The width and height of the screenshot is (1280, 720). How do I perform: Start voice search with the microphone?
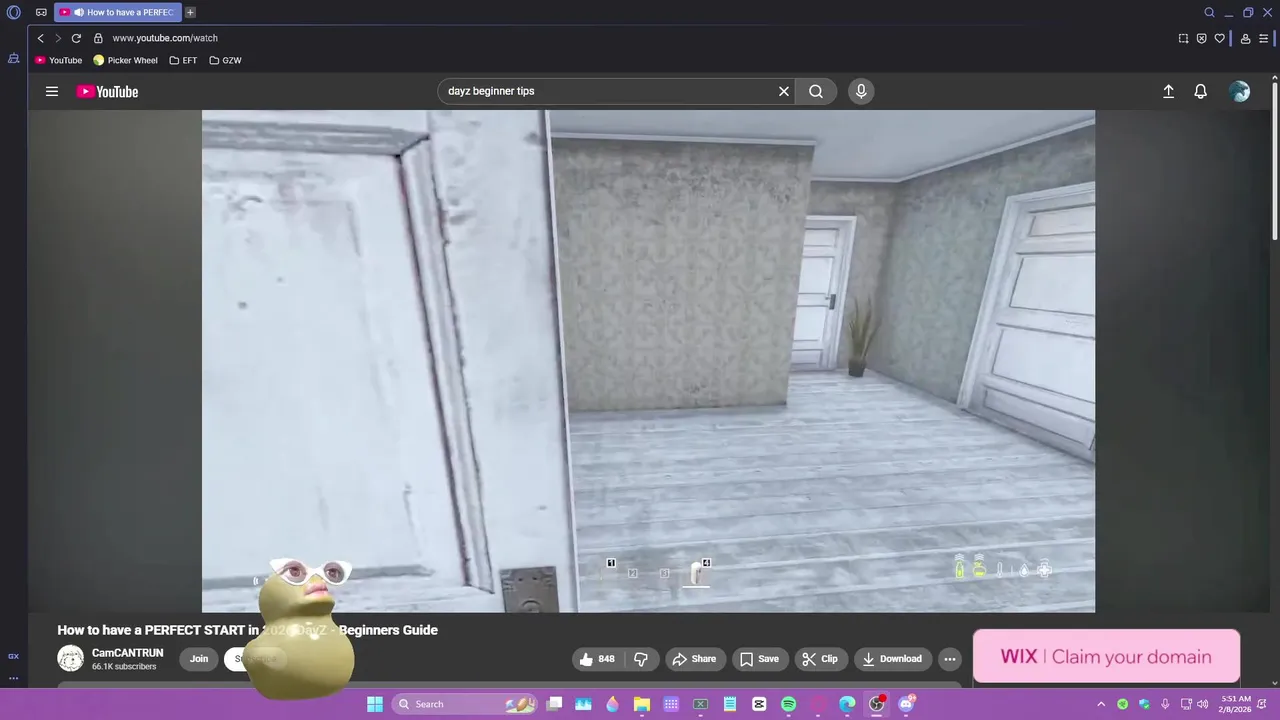861,91
